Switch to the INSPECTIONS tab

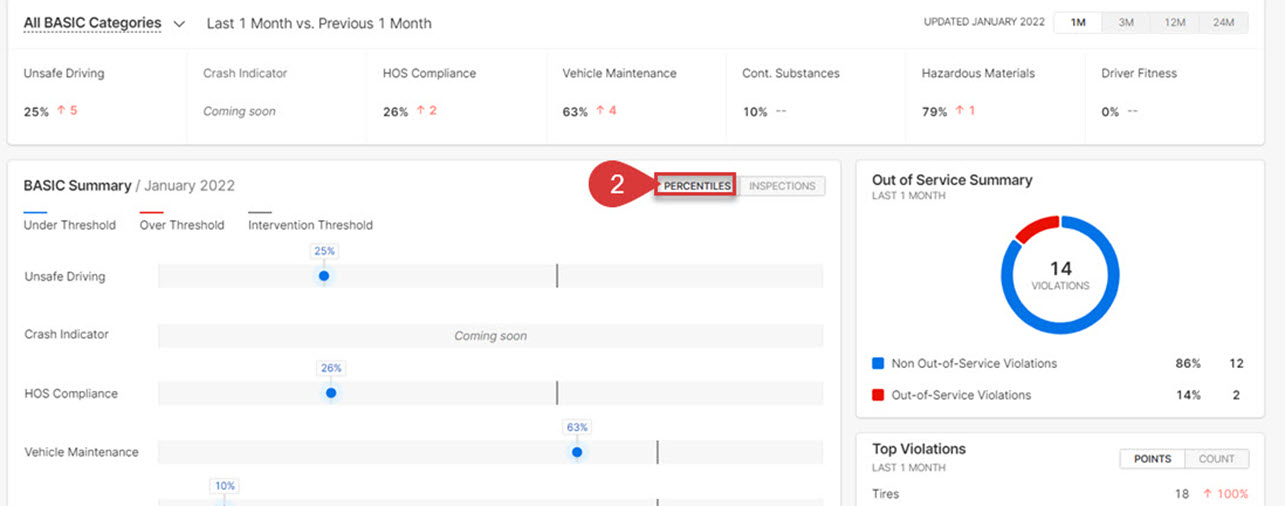click(x=782, y=186)
